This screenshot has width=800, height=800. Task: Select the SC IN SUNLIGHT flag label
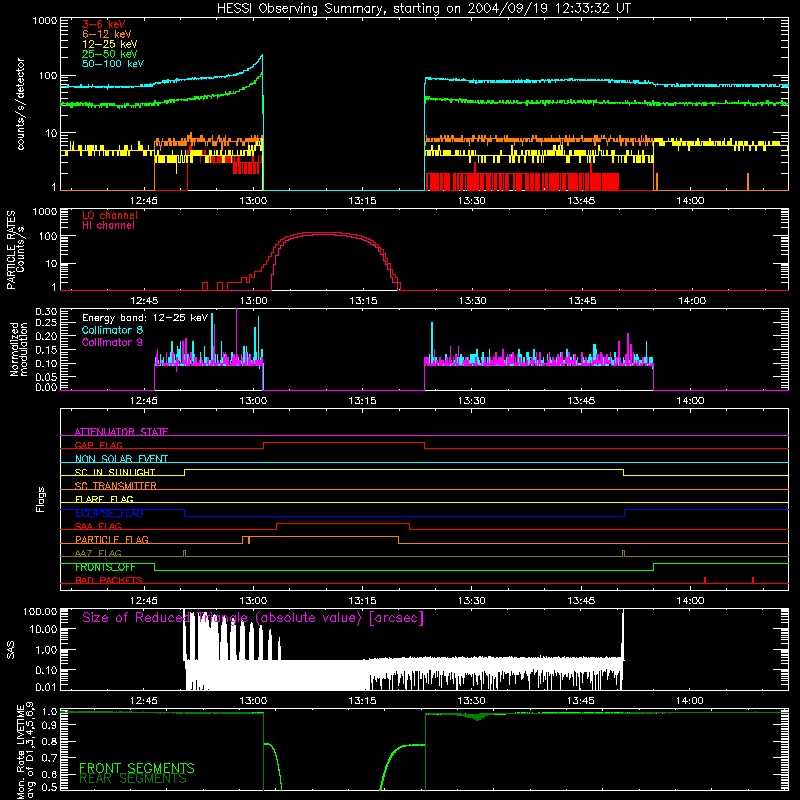tap(115, 472)
